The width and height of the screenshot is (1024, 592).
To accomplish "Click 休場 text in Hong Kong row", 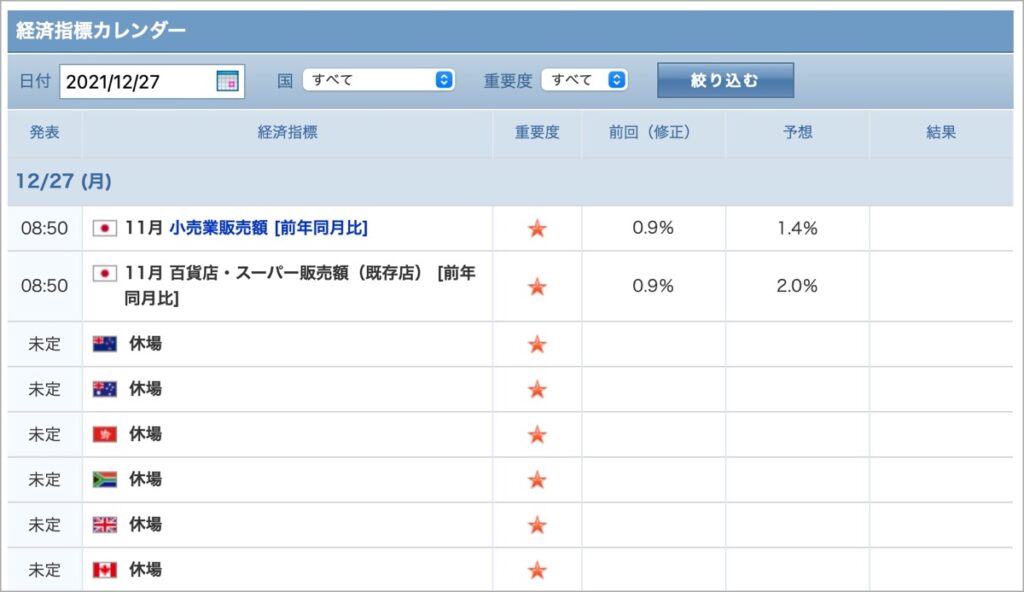I will click(145, 435).
